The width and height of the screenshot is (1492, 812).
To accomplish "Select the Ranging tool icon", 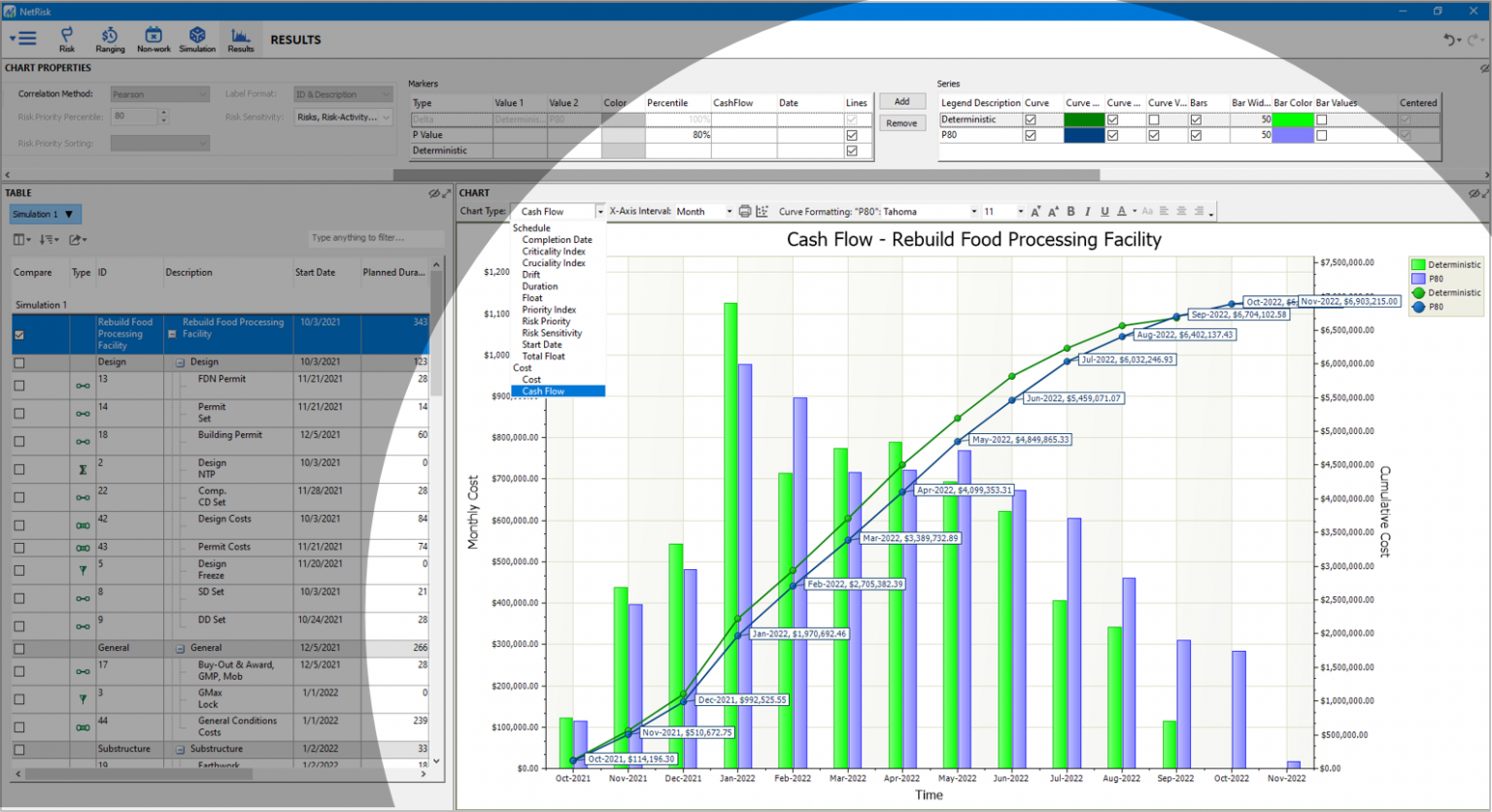I will click(x=110, y=39).
